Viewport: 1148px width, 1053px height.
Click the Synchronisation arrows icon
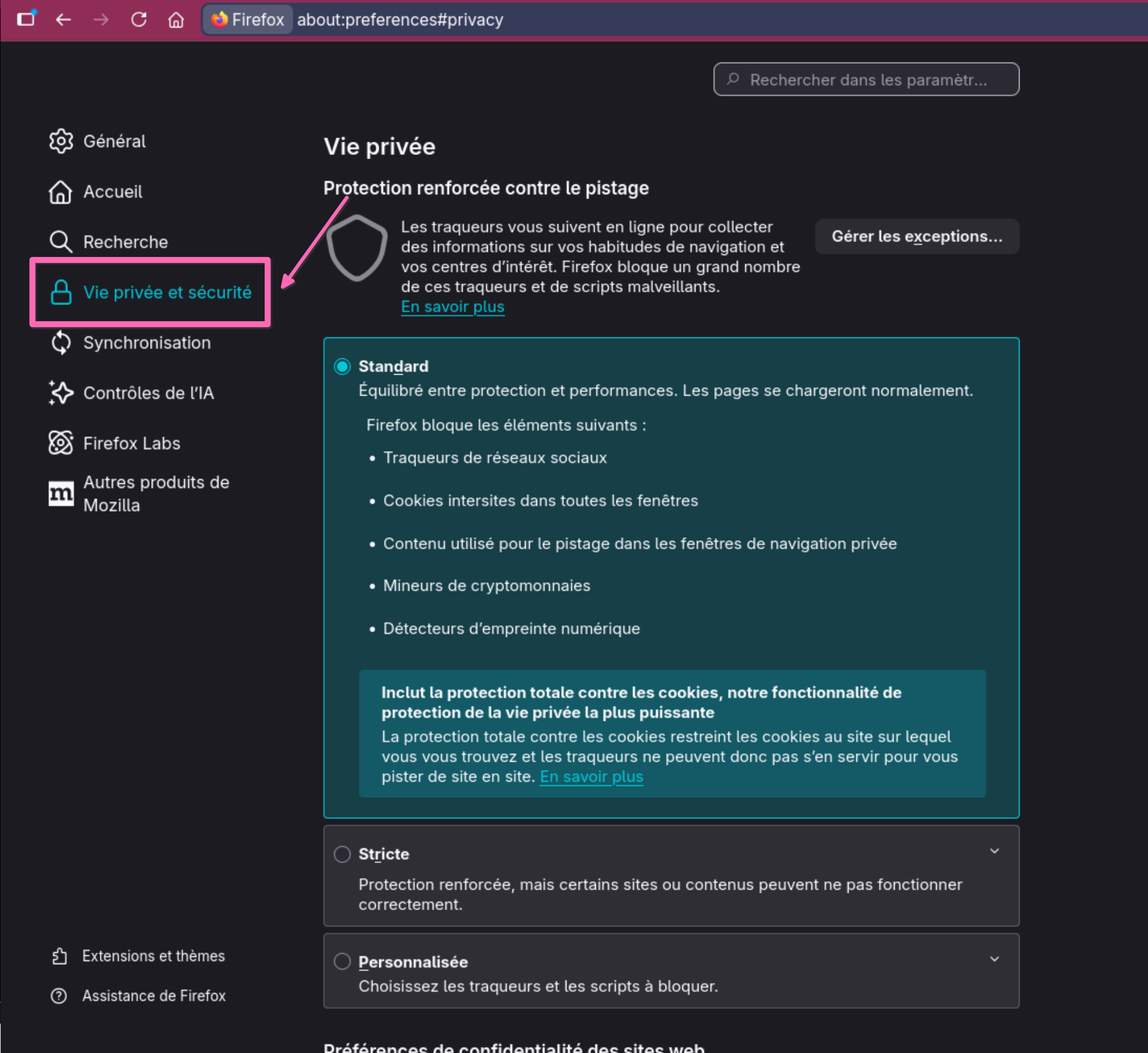point(60,342)
